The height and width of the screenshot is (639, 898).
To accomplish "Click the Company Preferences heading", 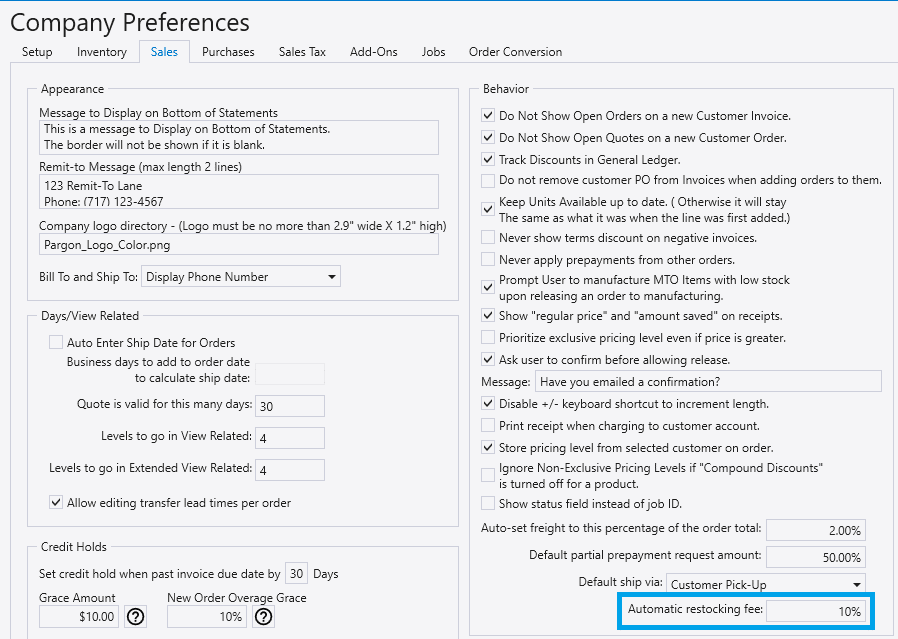I will coord(130,22).
